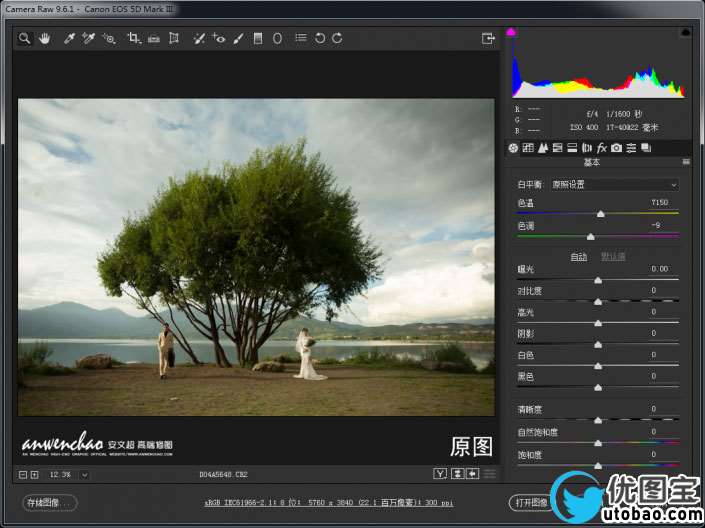Toggle shadow clipping warning in histogram
This screenshot has width=705, height=528.
point(512,32)
